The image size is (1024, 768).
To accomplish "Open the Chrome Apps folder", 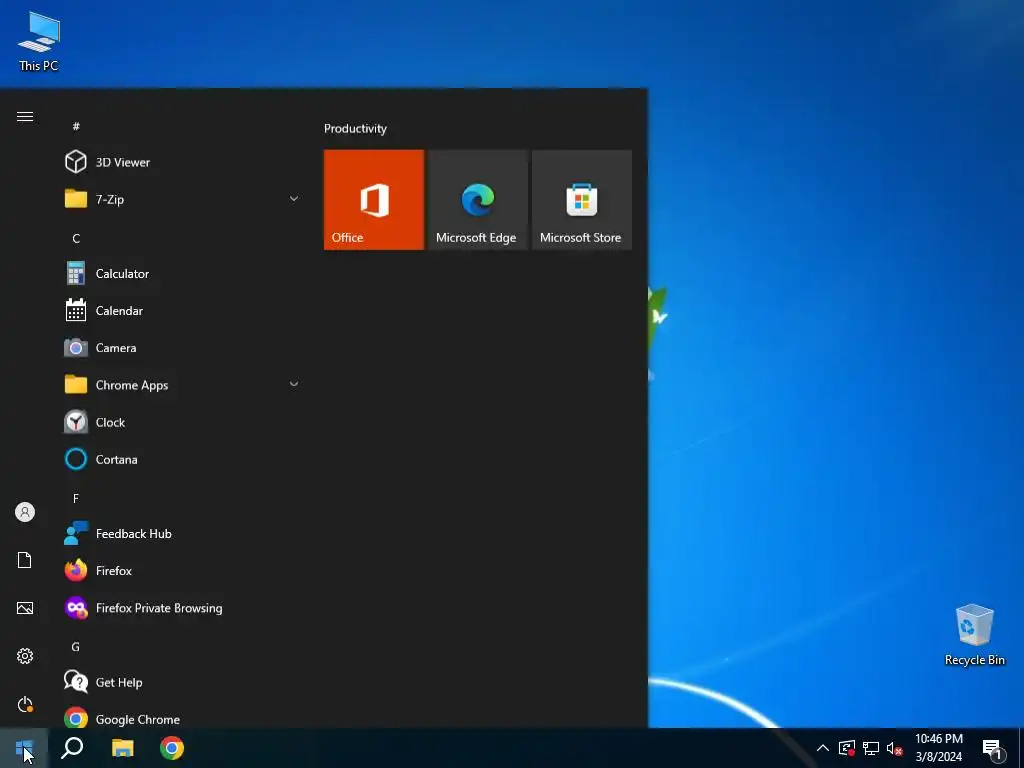I will [180, 385].
